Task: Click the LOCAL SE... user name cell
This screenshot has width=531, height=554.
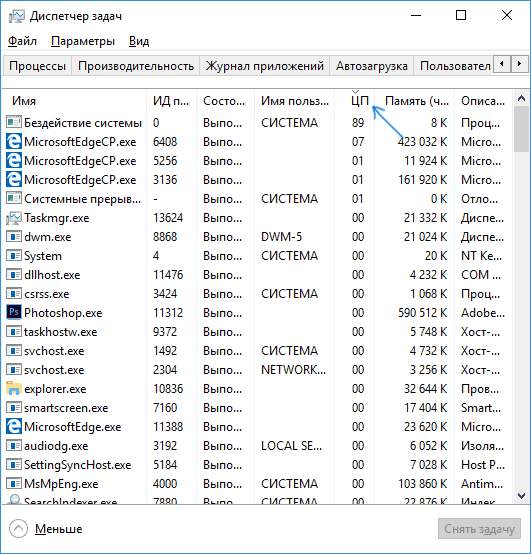Action: (x=291, y=446)
